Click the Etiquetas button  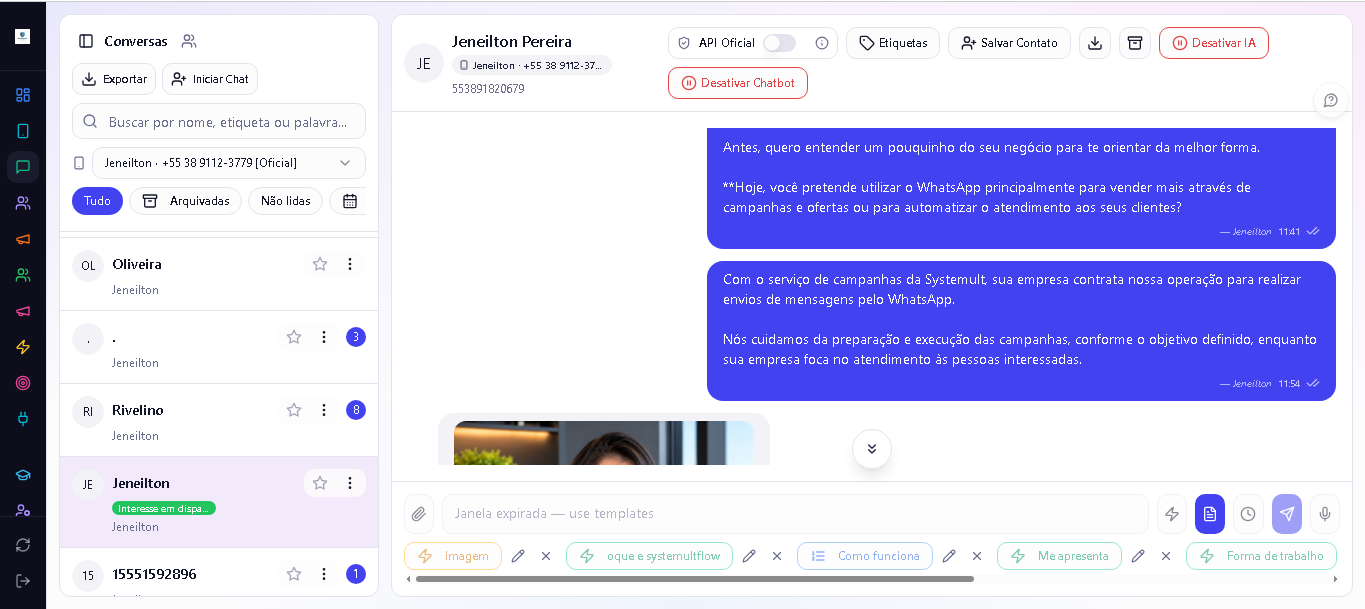893,43
